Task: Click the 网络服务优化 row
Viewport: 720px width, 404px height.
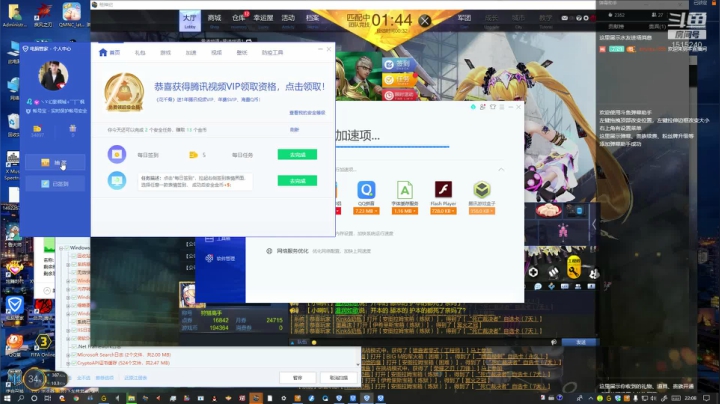Action: pos(318,251)
